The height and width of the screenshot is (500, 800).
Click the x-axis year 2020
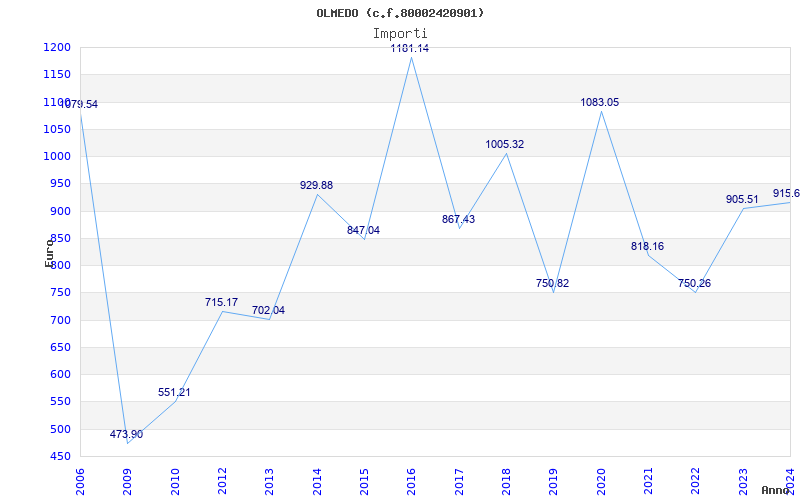[x=601, y=482]
